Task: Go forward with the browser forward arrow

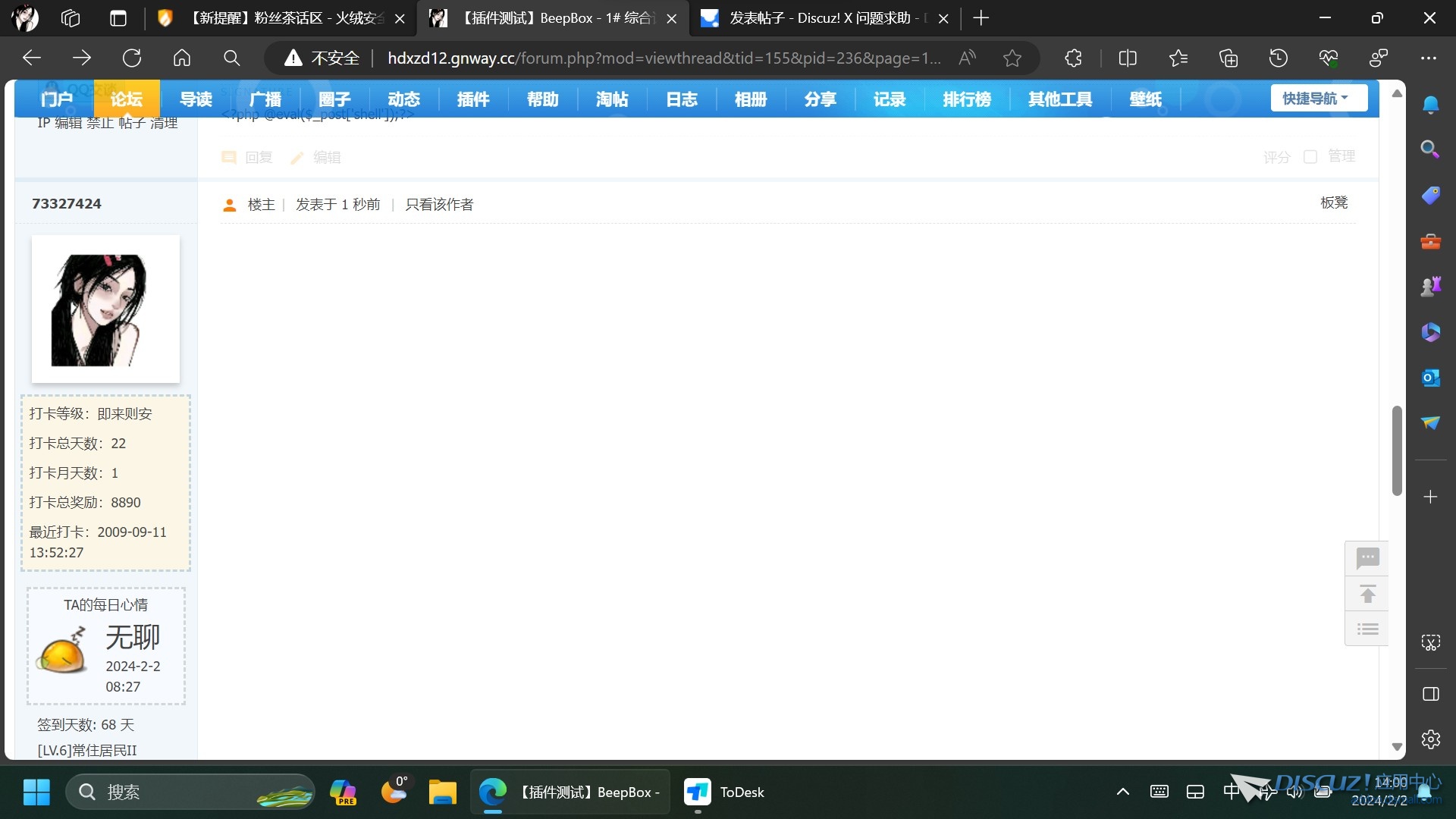Action: pyautogui.click(x=82, y=58)
